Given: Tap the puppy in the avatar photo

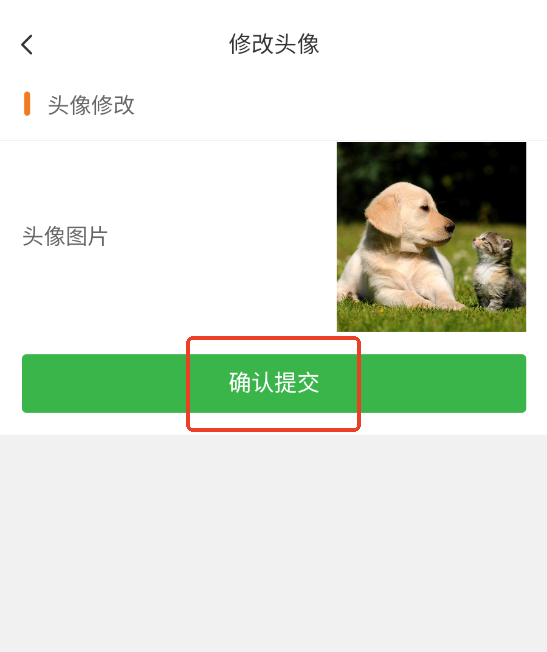Looking at the screenshot, I should 399,249.
